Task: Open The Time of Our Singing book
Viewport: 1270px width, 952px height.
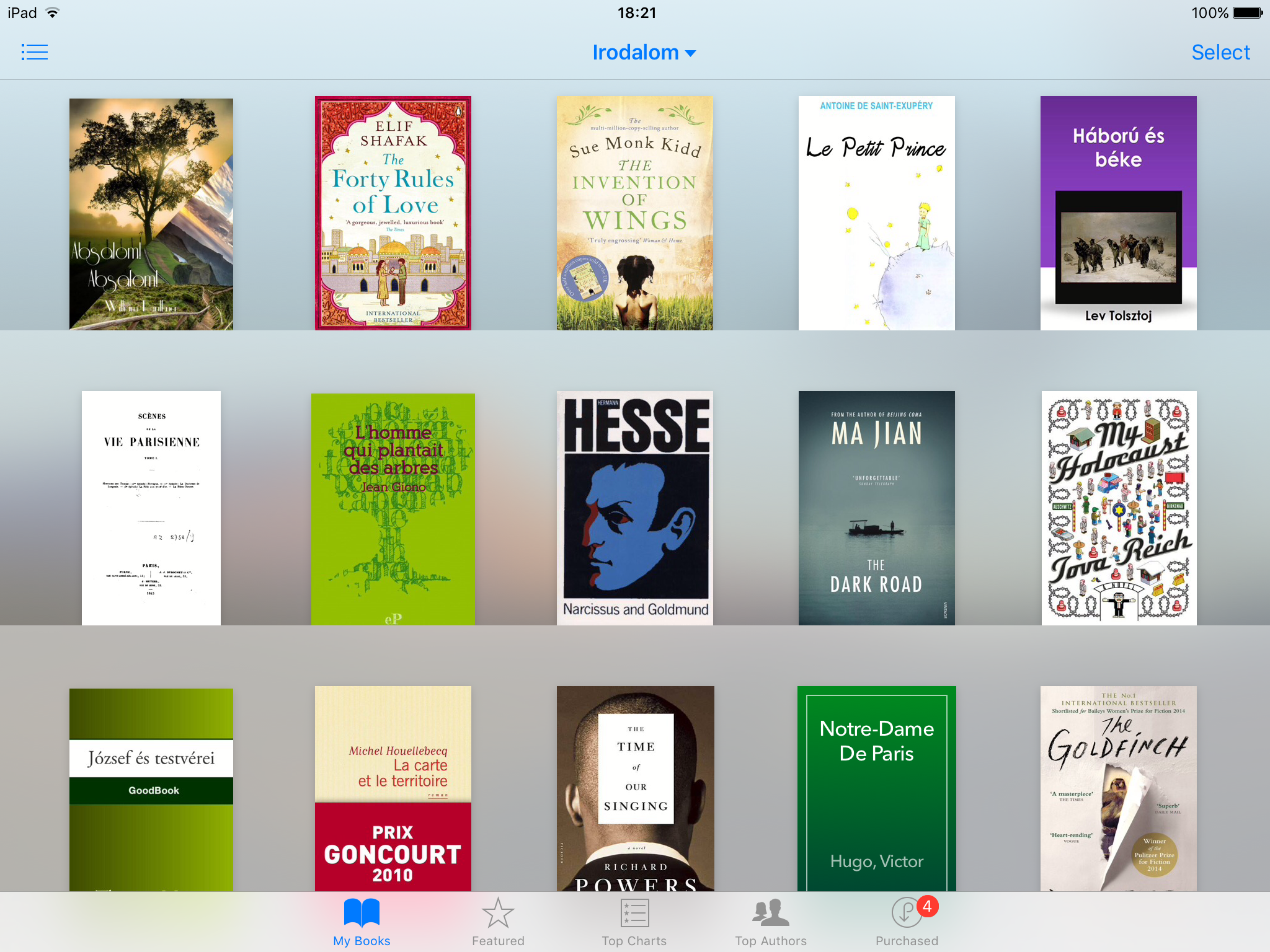Action: (636, 788)
